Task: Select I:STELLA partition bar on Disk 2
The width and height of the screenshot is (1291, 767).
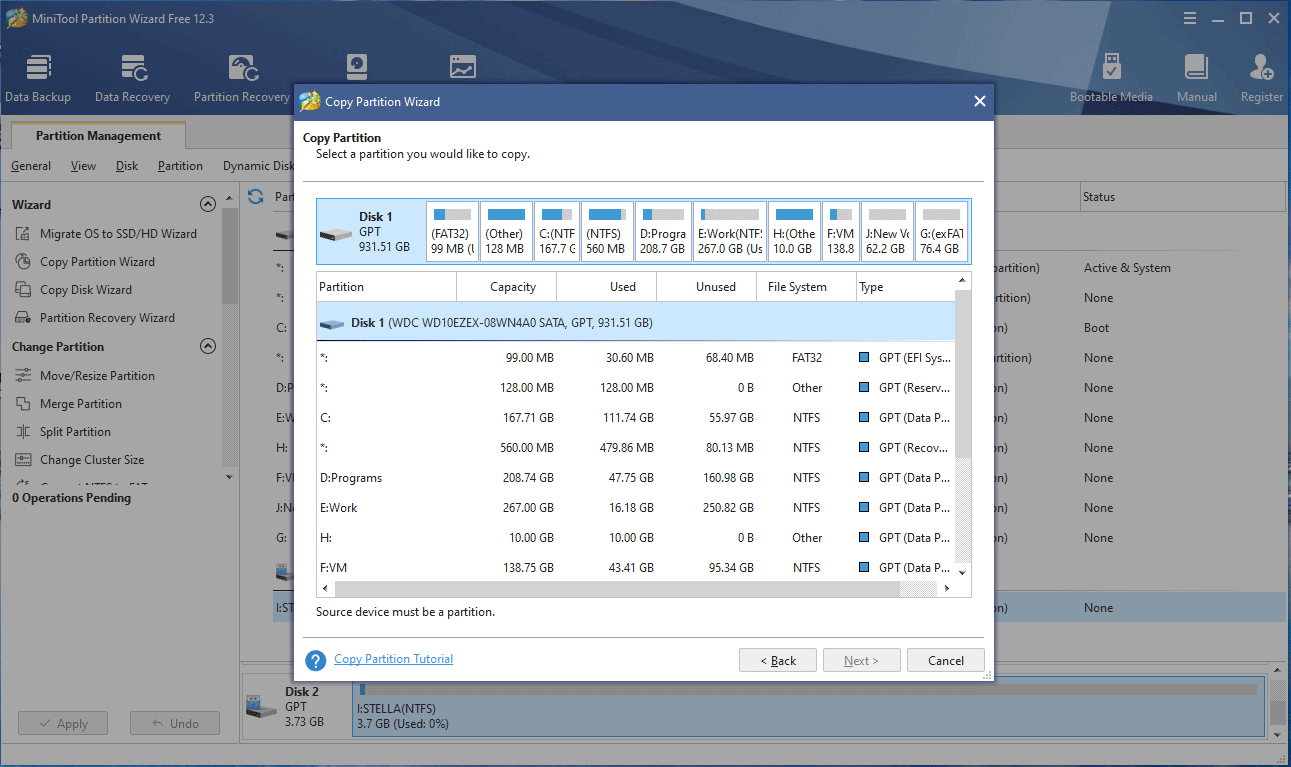Action: [808, 707]
